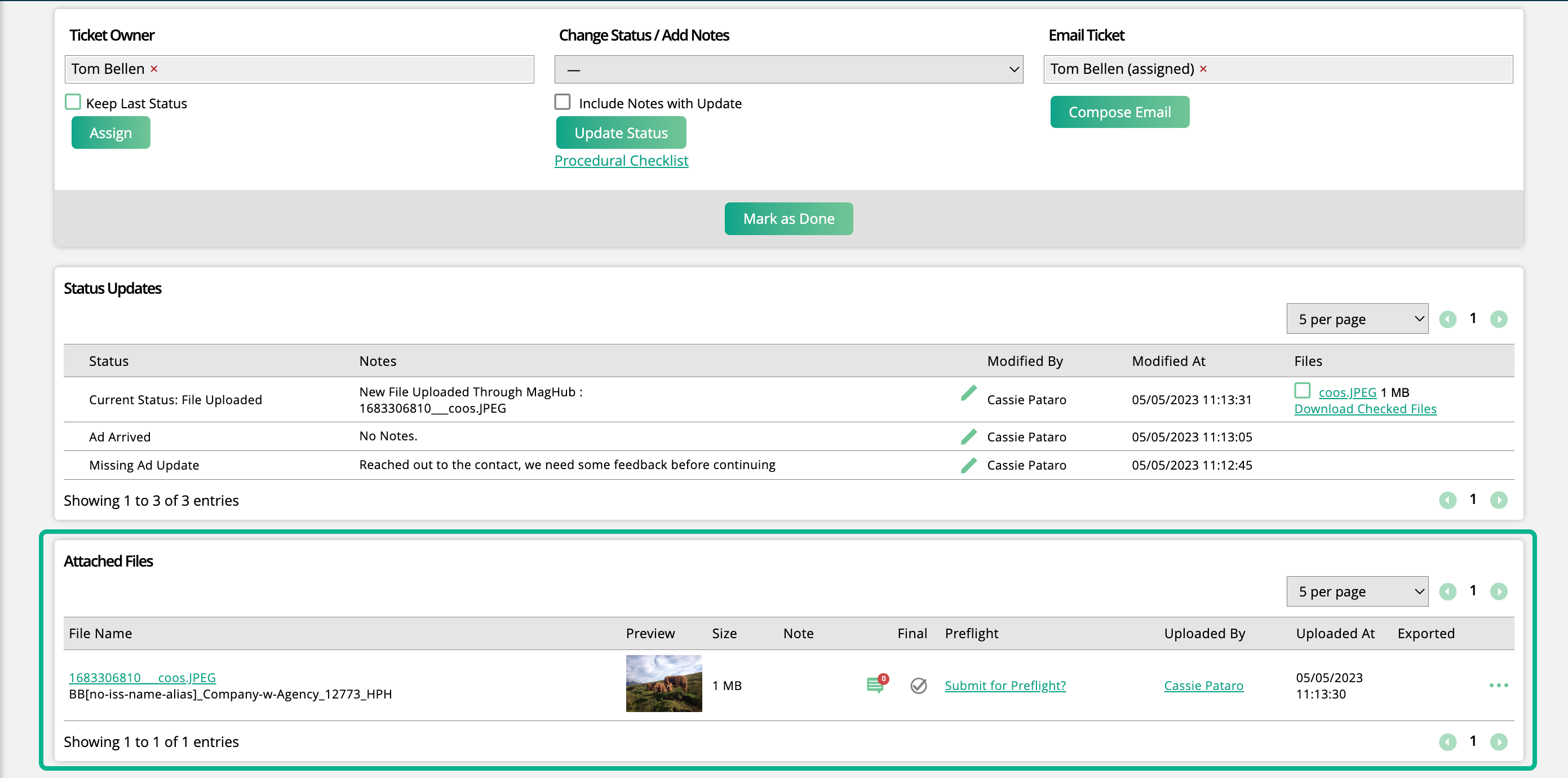1568x778 pixels.
Task: Open the ellipsis actions menu for coos.JPEG
Action: click(1499, 685)
